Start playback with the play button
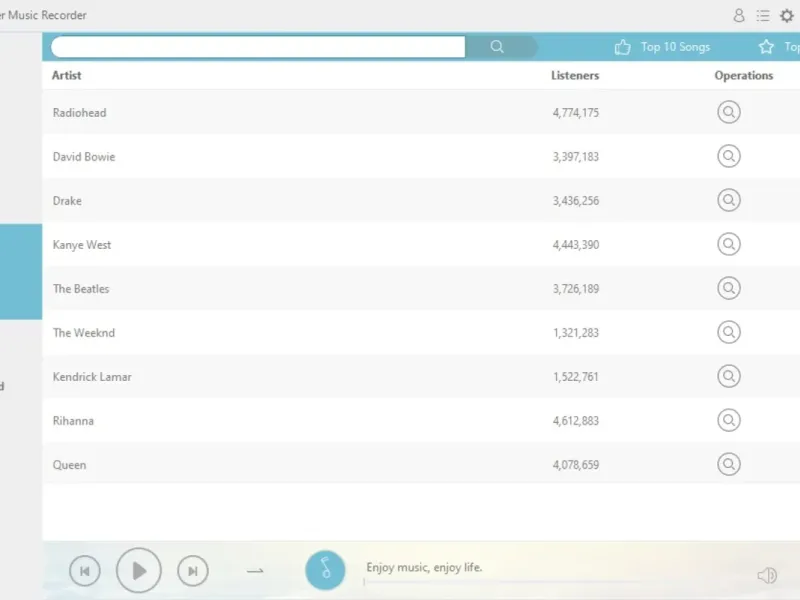 pos(139,570)
